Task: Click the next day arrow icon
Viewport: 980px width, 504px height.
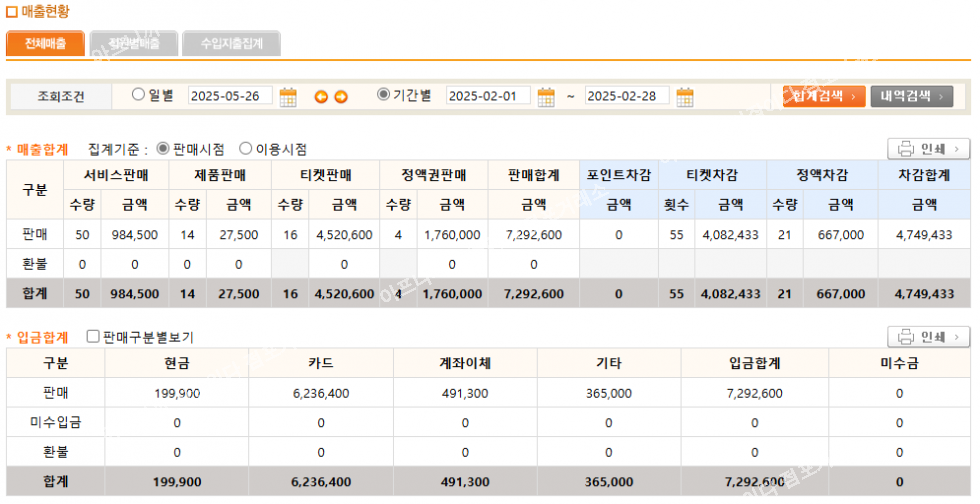Action: 341,97
